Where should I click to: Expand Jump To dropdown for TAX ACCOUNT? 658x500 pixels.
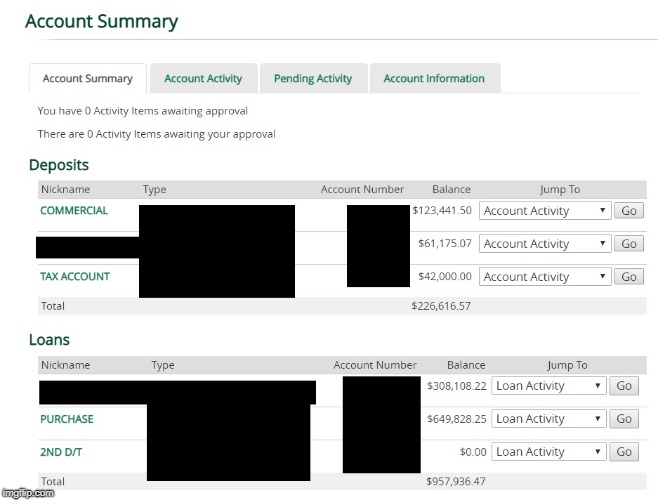544,277
